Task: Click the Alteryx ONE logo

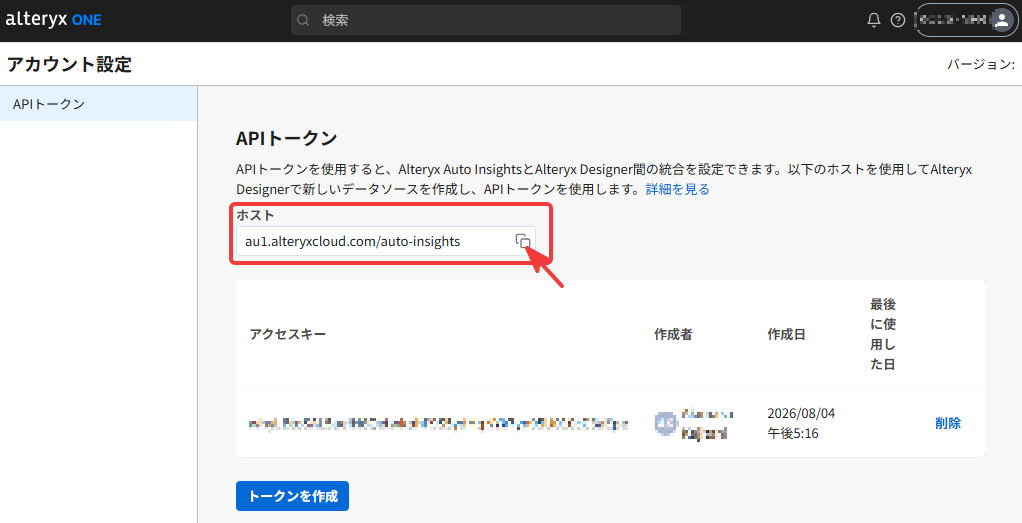Action: (53, 20)
